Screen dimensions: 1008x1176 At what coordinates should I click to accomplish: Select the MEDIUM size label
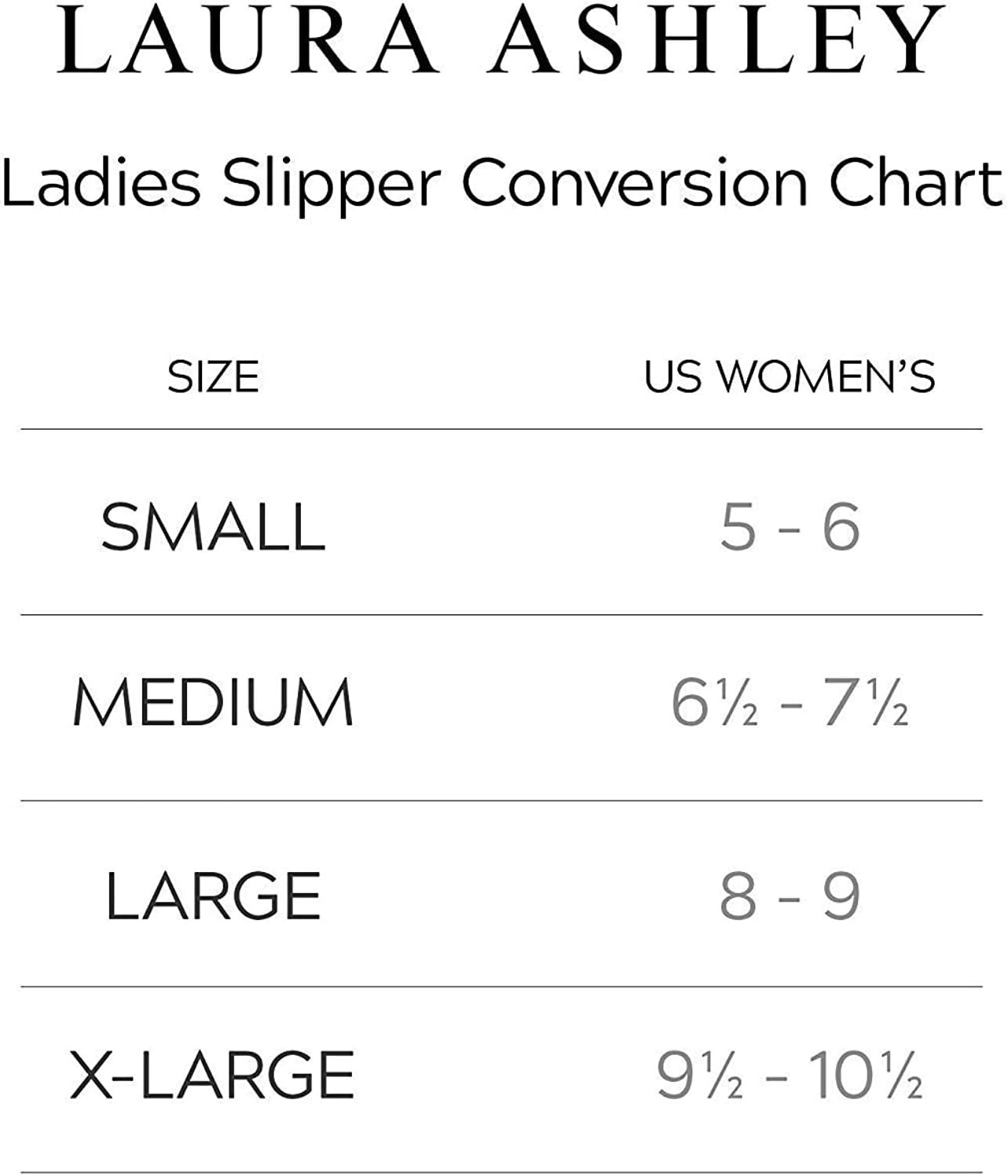point(213,702)
